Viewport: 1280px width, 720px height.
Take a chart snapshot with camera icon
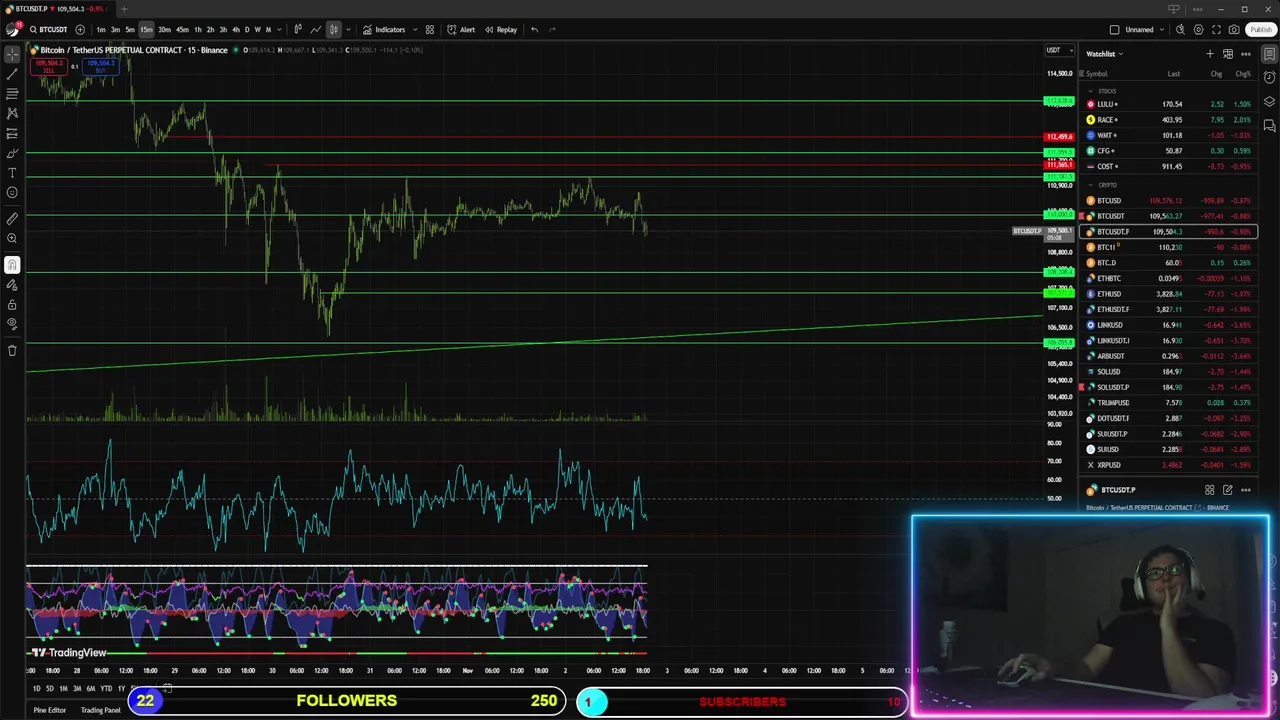[1235, 30]
